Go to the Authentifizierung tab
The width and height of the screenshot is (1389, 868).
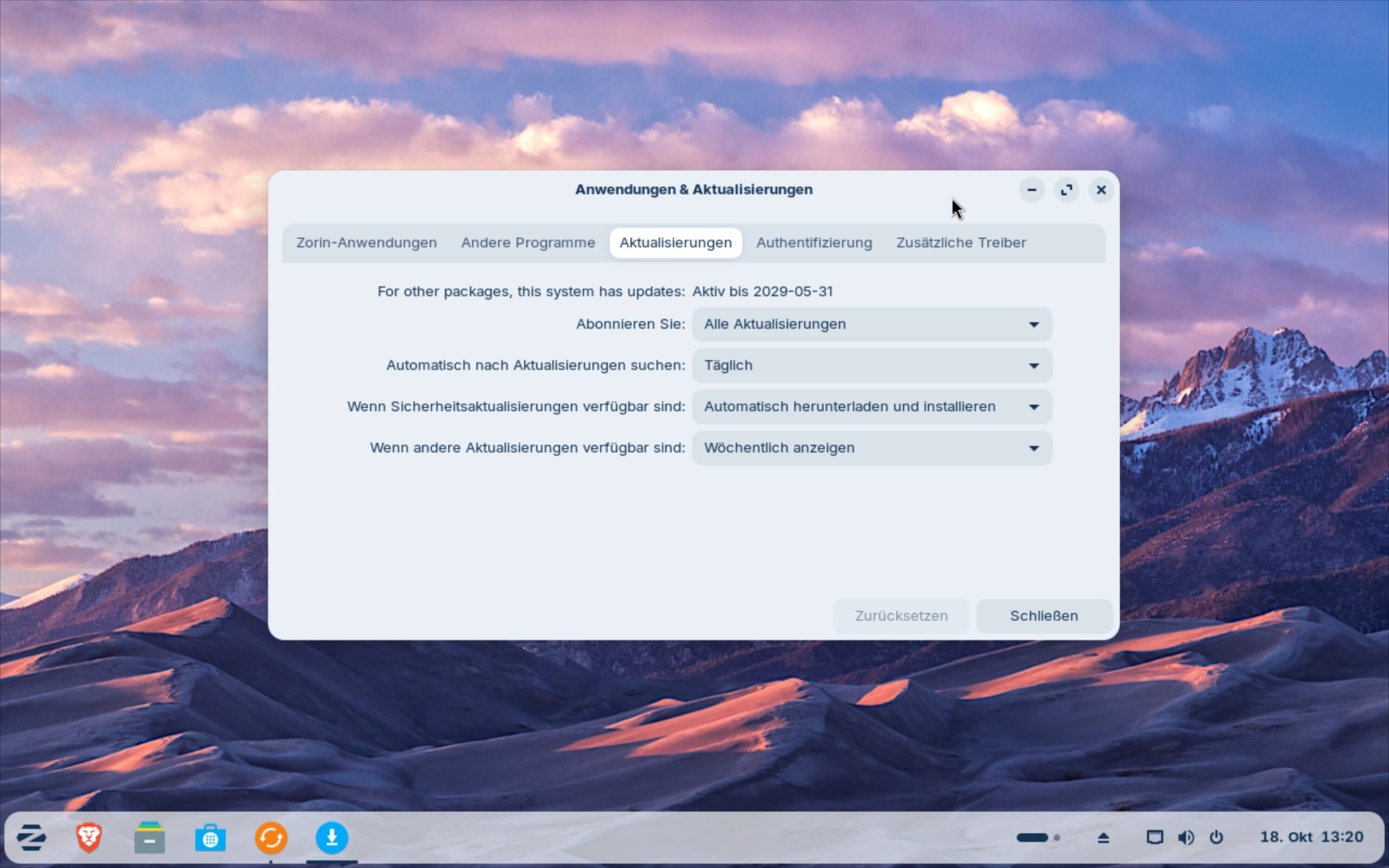pos(813,243)
